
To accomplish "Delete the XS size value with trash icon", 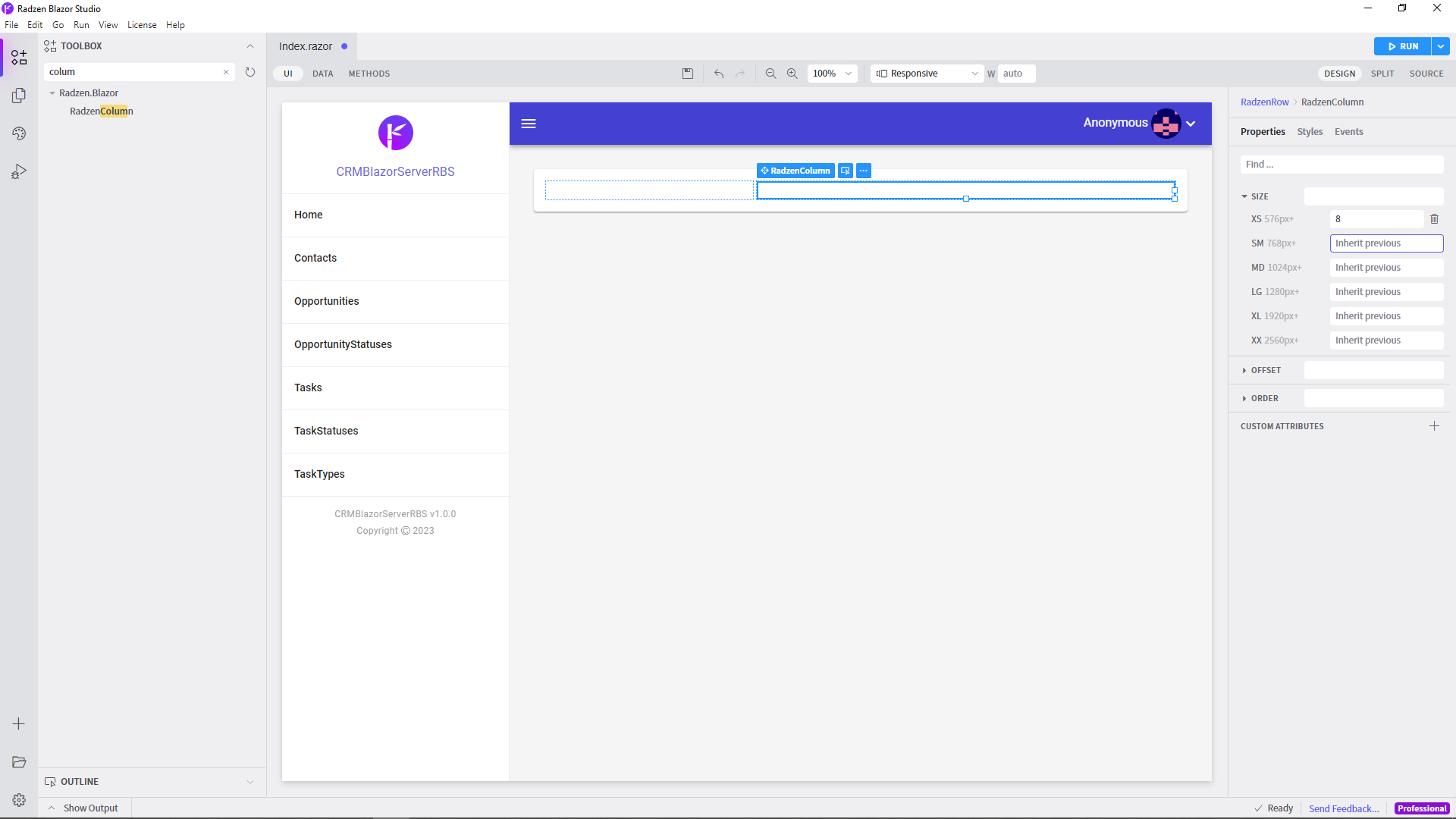I will 1434,219.
